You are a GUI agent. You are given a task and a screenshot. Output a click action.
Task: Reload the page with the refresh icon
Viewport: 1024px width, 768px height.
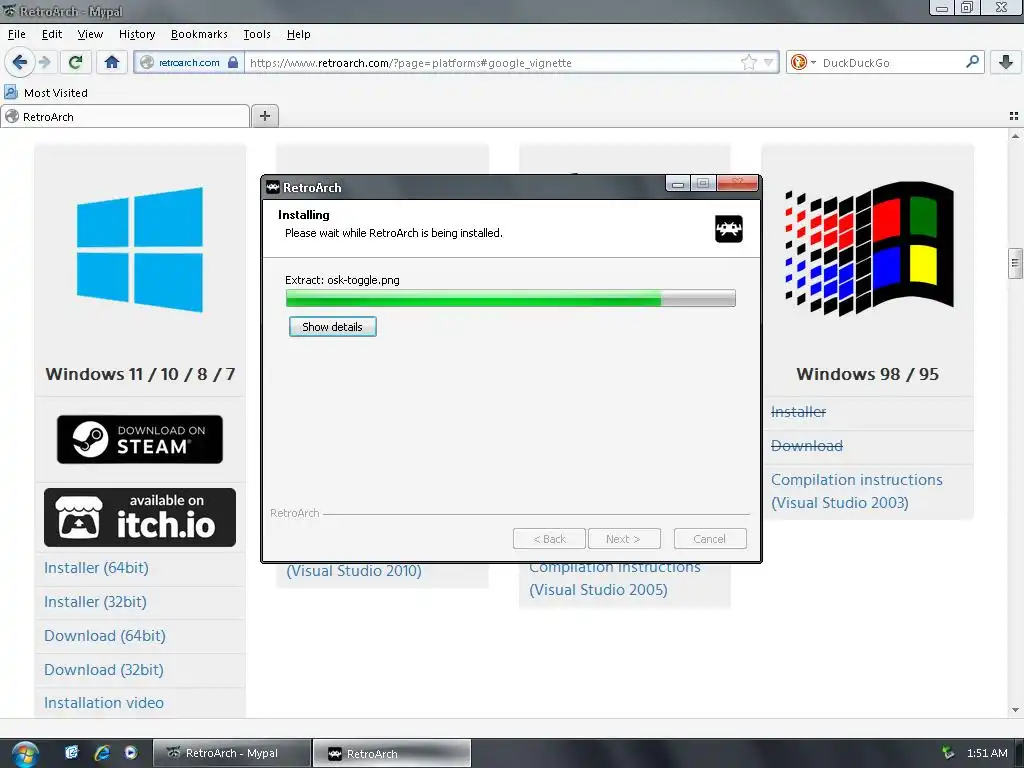[75, 62]
